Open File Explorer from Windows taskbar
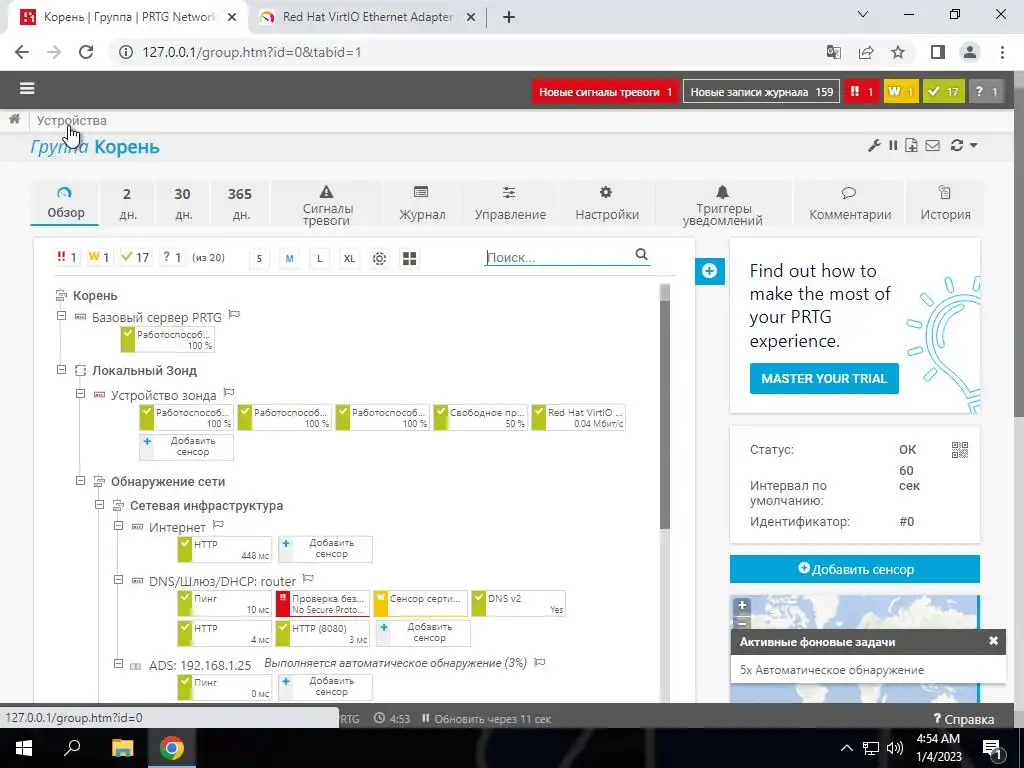 coord(122,748)
